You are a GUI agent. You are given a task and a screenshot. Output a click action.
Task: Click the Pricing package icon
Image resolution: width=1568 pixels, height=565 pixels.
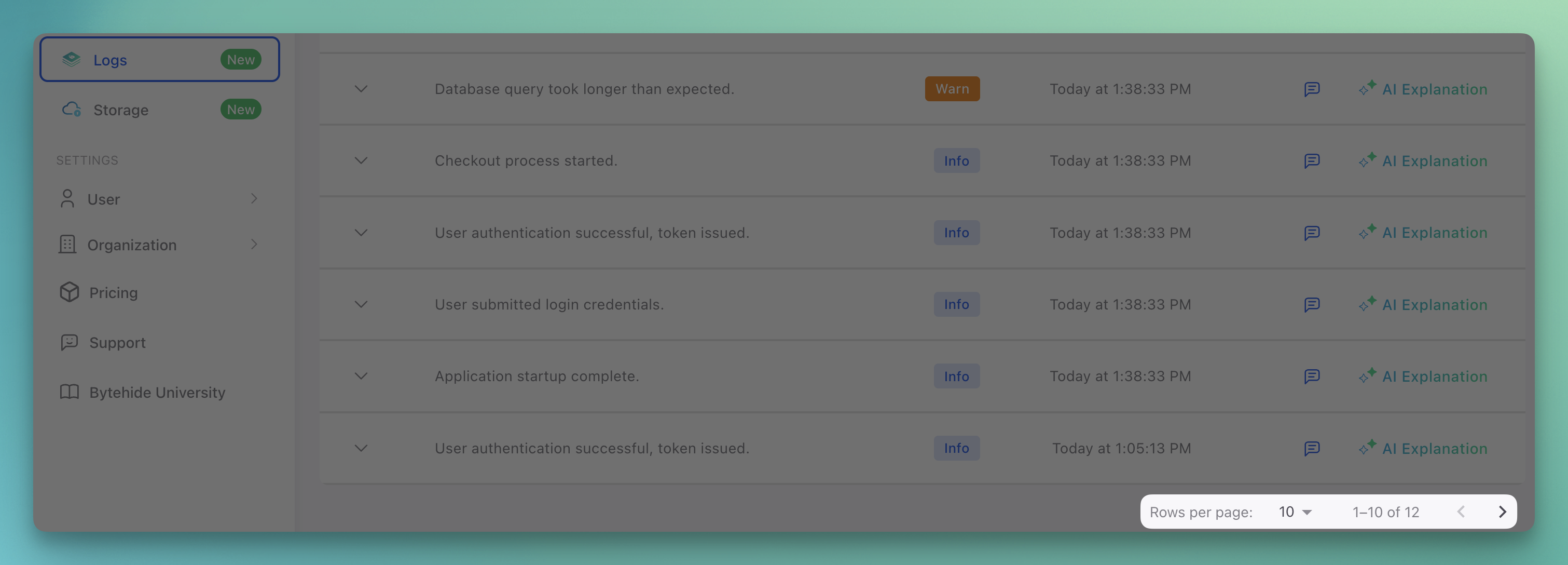pos(69,292)
